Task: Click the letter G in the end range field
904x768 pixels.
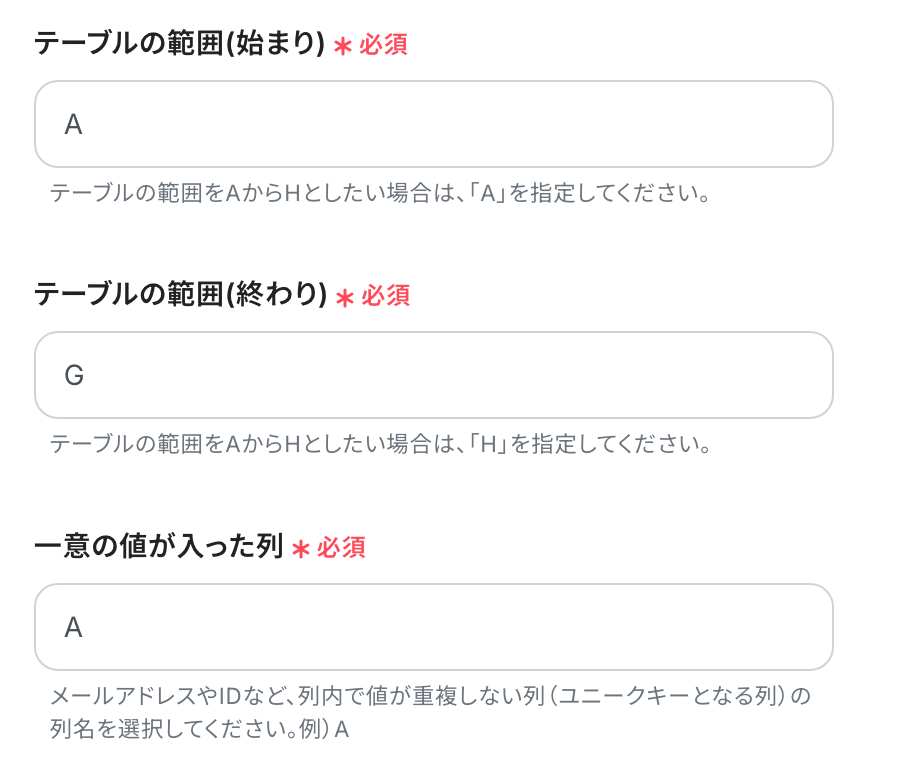Action: click(x=74, y=375)
